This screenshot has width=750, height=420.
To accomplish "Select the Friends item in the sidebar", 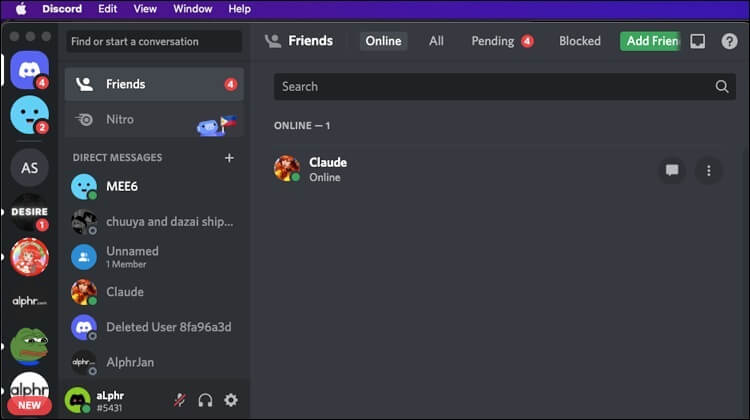I will 154,84.
